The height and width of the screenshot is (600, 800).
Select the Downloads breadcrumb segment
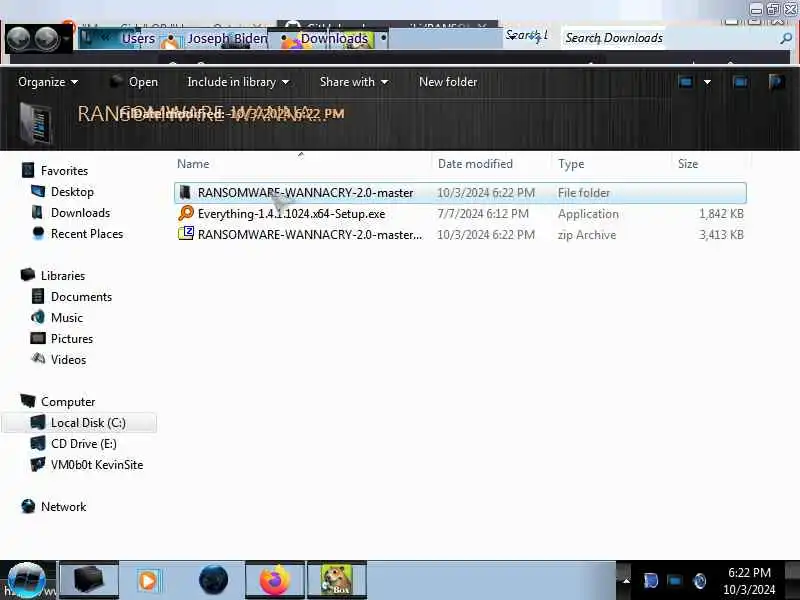coord(334,39)
